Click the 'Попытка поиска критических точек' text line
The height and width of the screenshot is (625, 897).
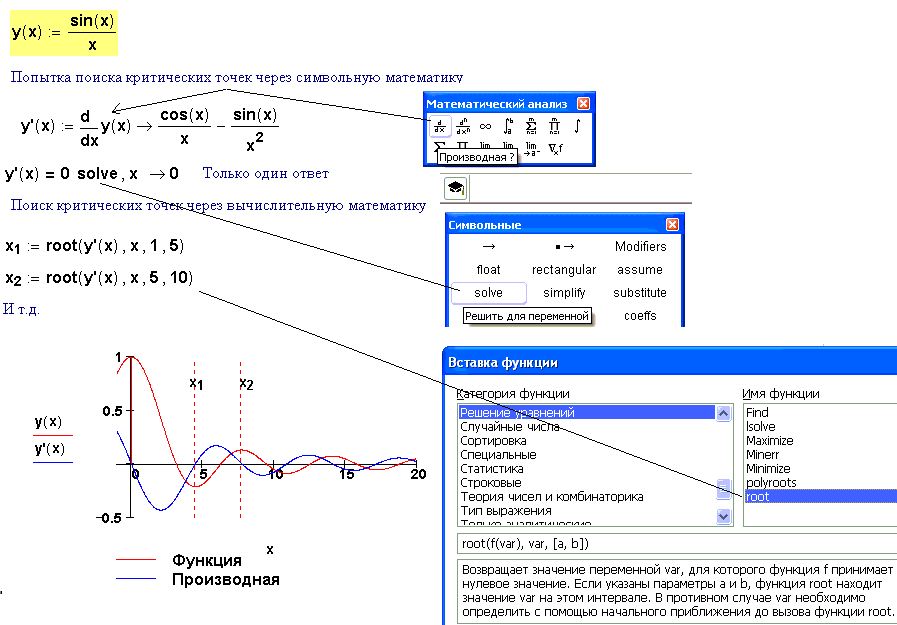coord(237,77)
